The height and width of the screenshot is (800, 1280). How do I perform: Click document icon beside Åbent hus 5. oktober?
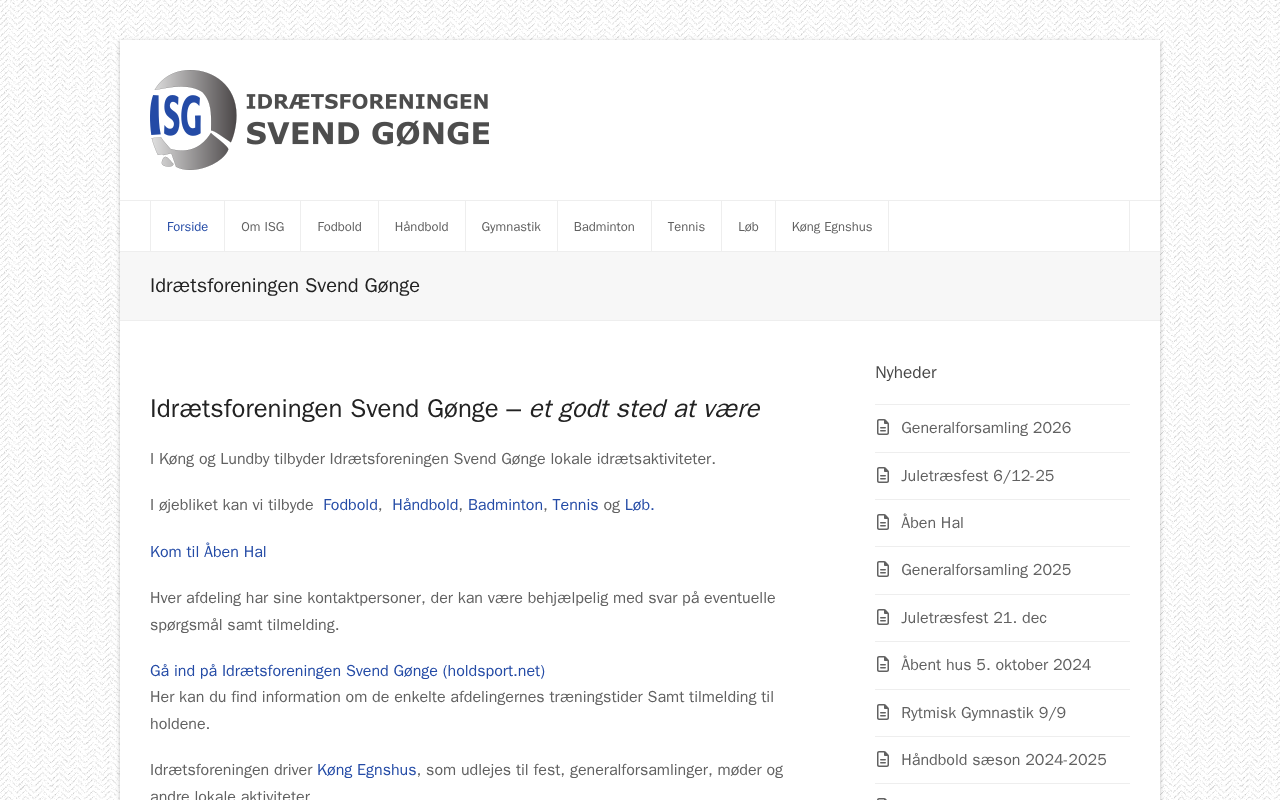tap(883, 665)
